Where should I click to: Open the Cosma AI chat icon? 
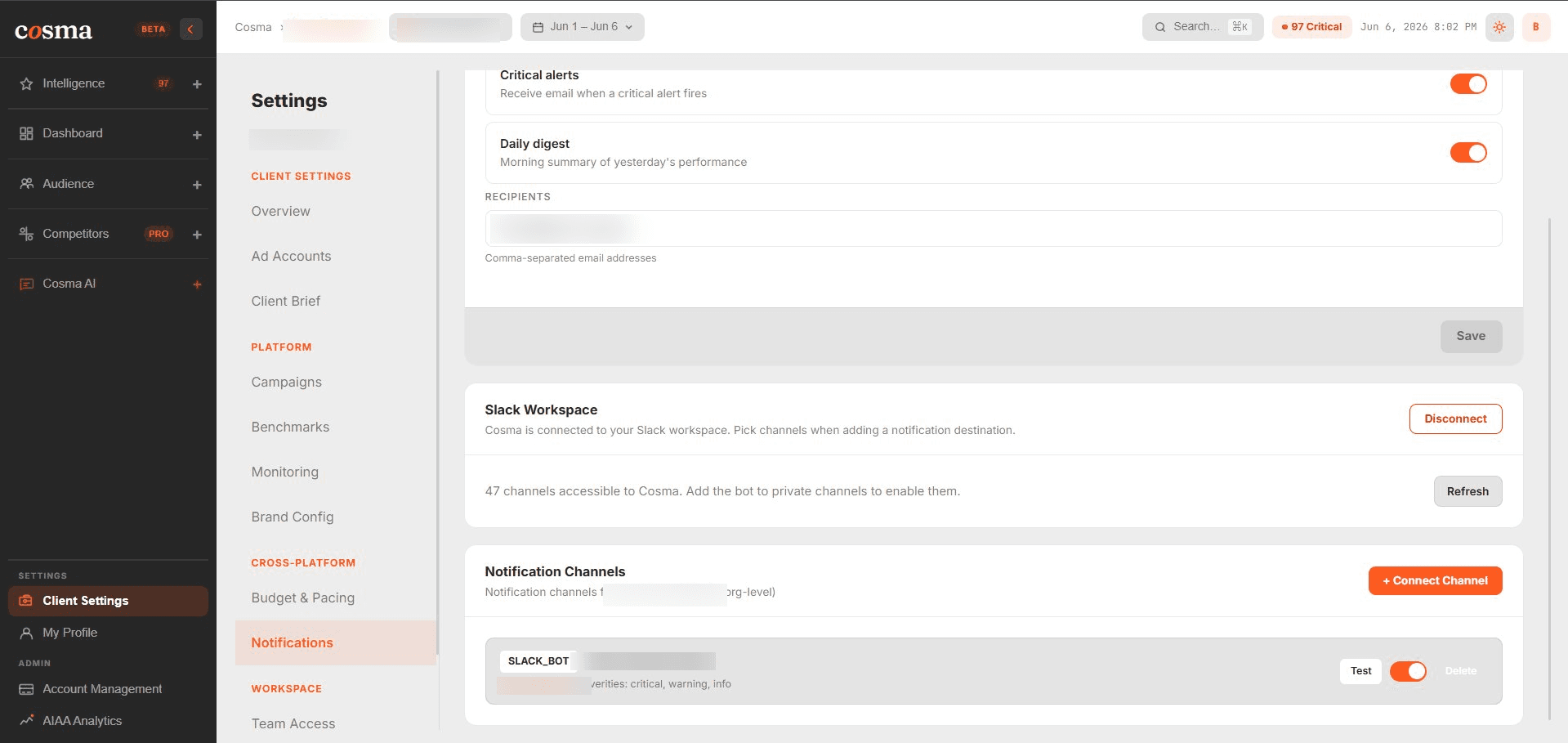coord(26,284)
